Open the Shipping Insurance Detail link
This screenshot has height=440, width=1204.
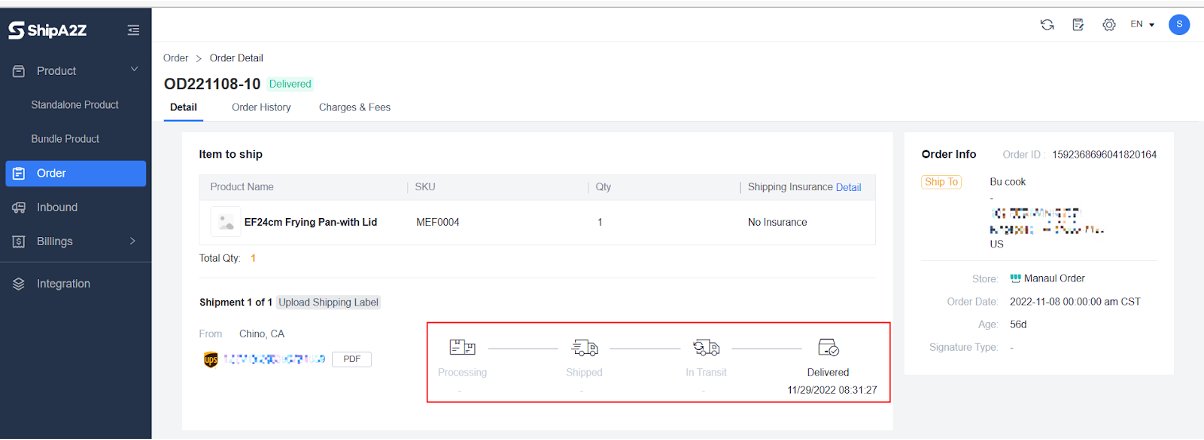click(848, 187)
